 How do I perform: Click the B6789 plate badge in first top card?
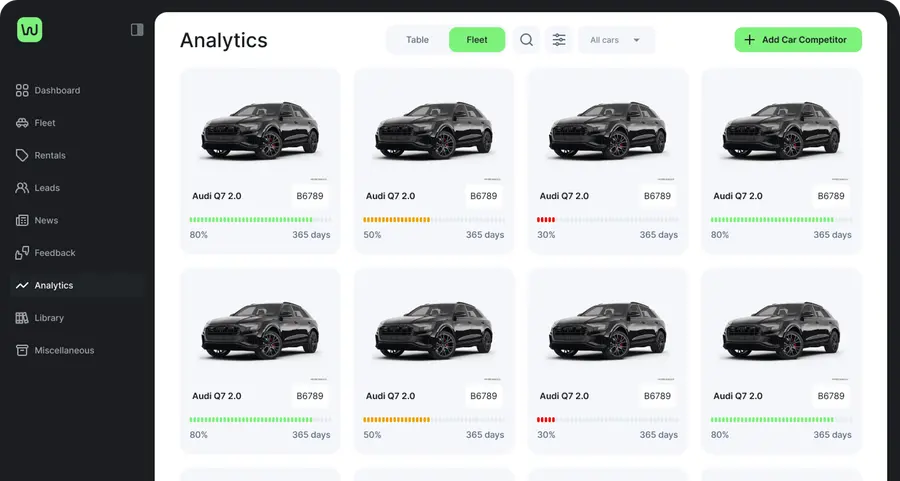[x=310, y=196]
